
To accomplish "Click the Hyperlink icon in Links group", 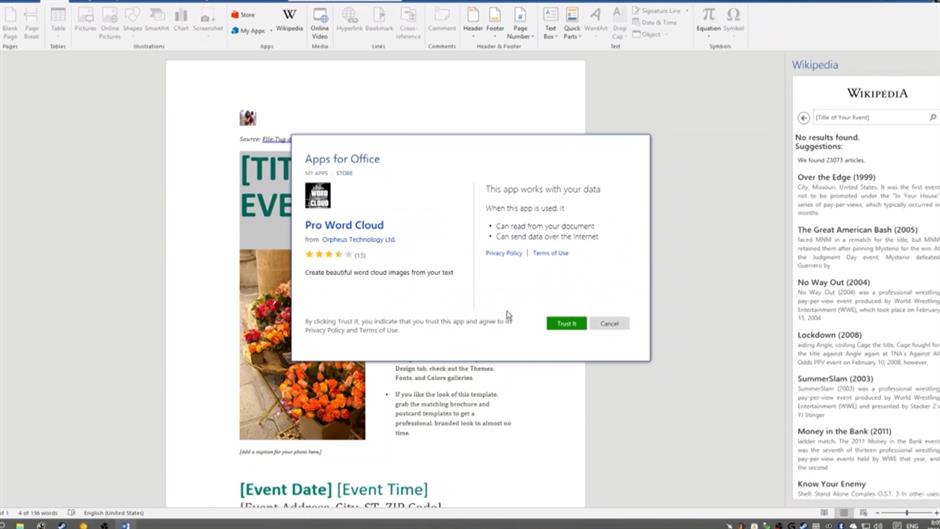I will (x=349, y=19).
